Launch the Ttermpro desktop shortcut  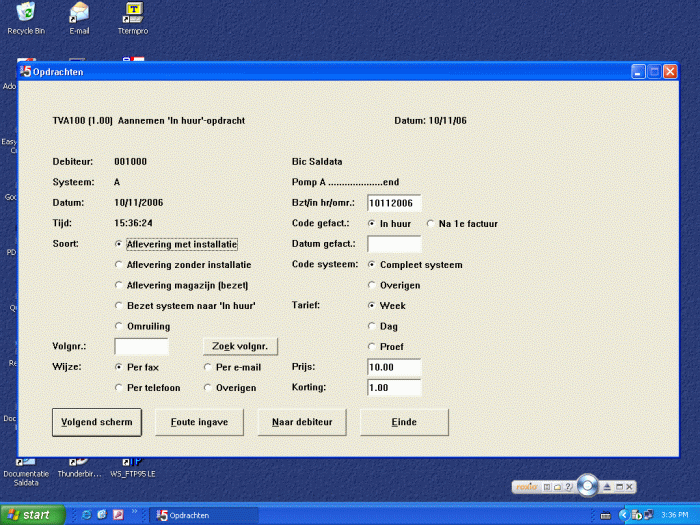(132, 13)
